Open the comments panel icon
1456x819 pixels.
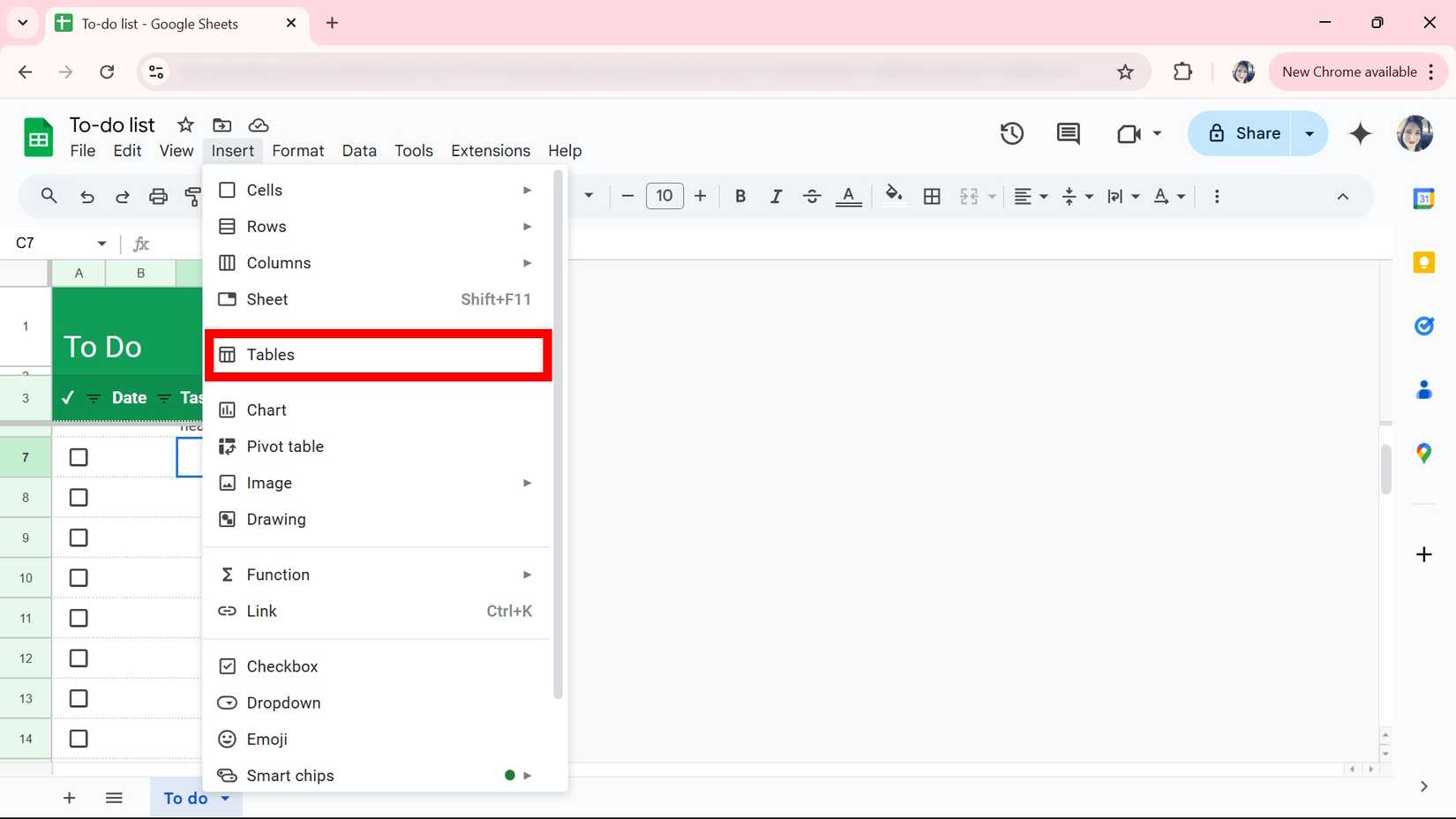click(x=1068, y=133)
